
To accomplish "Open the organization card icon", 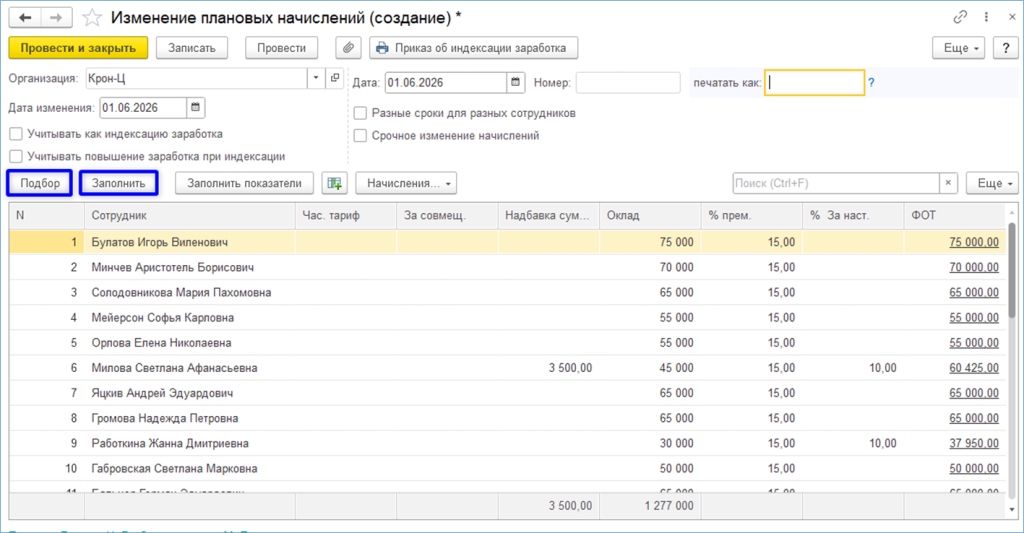I will click(x=335, y=78).
